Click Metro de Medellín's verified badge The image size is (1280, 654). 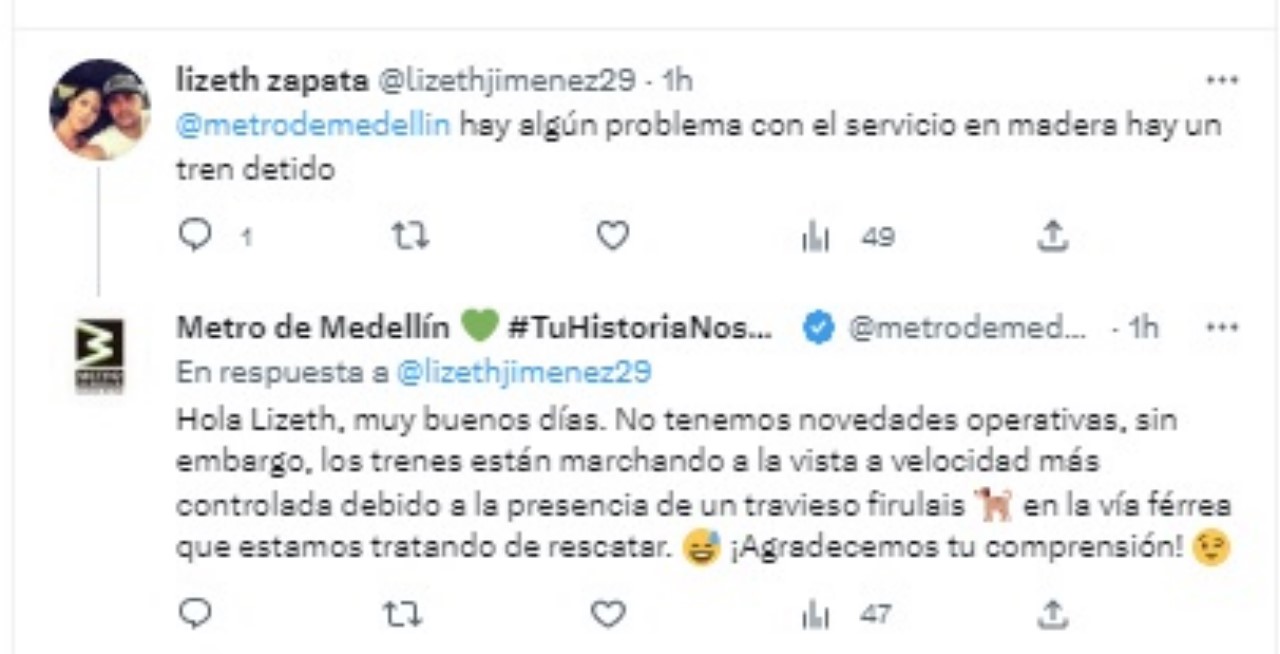pos(821,327)
